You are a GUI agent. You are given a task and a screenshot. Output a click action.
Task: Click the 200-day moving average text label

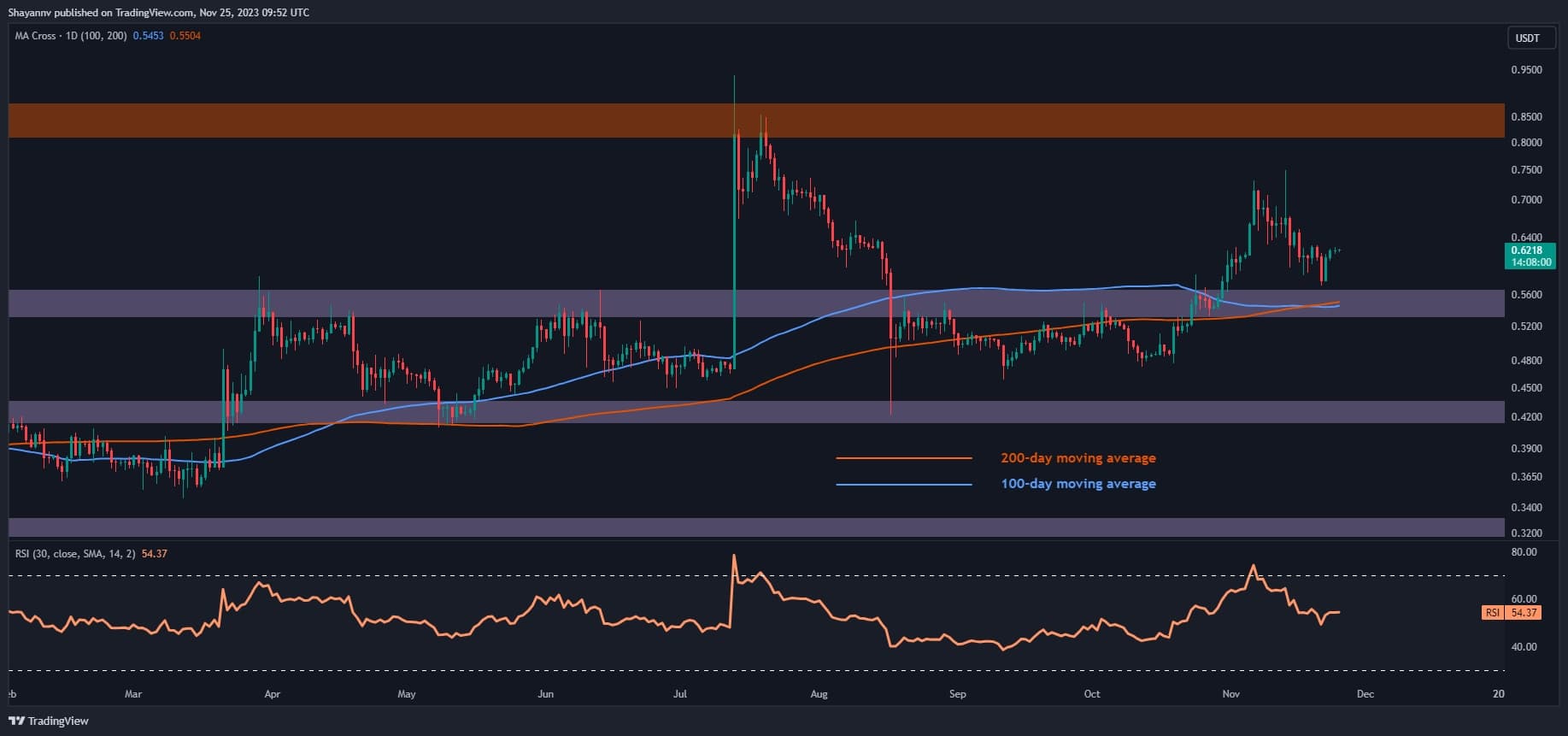point(1078,458)
